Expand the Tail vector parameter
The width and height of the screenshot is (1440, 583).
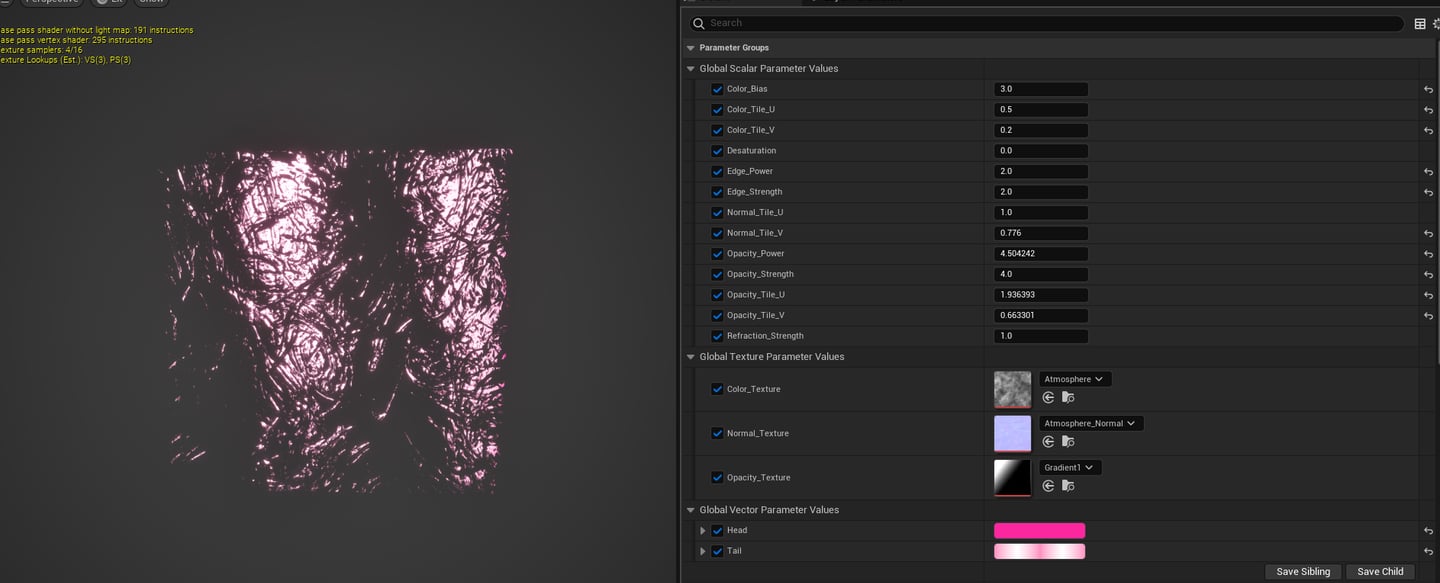(703, 551)
